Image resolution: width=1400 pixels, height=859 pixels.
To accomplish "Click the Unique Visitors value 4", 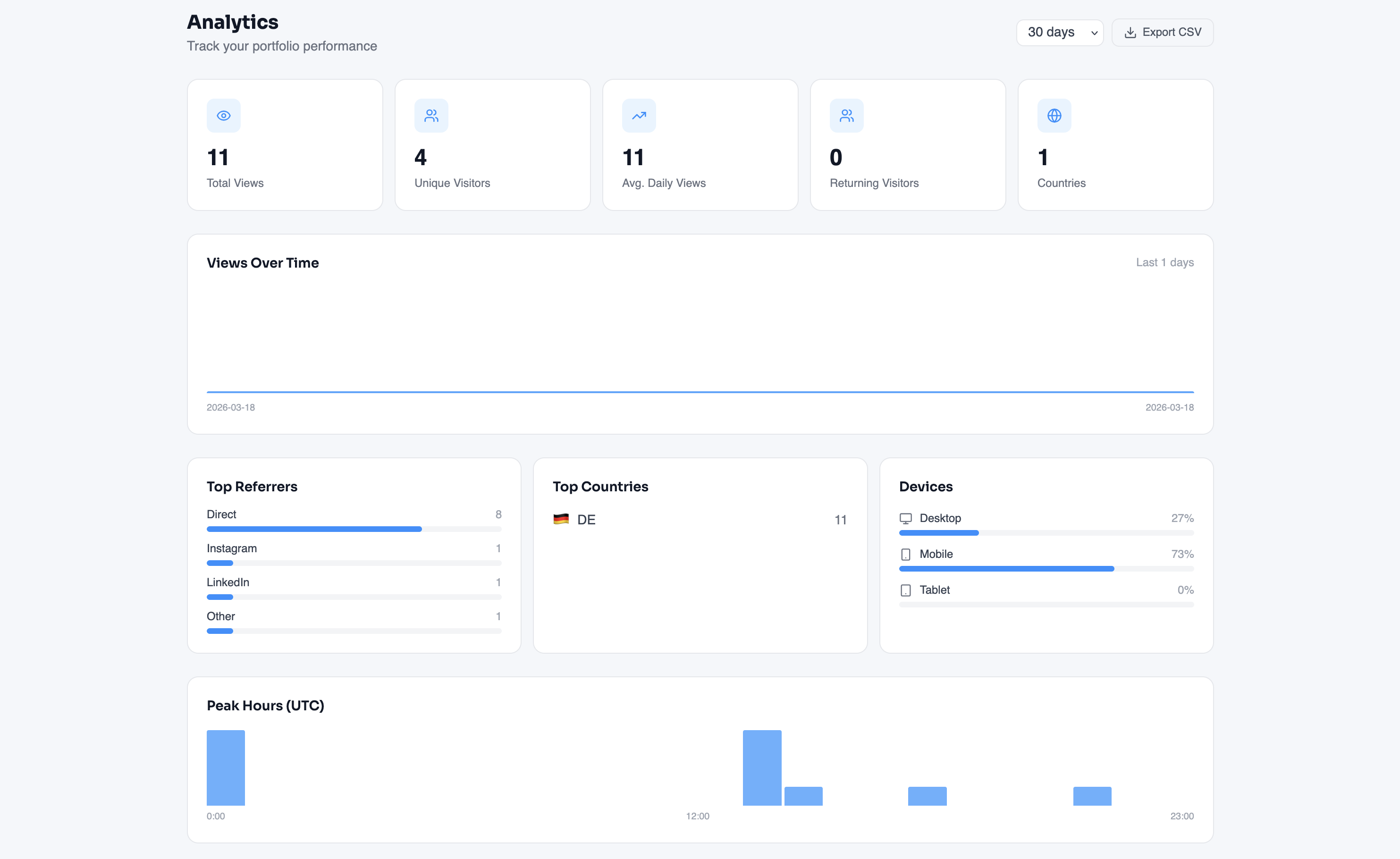I will pyautogui.click(x=421, y=157).
